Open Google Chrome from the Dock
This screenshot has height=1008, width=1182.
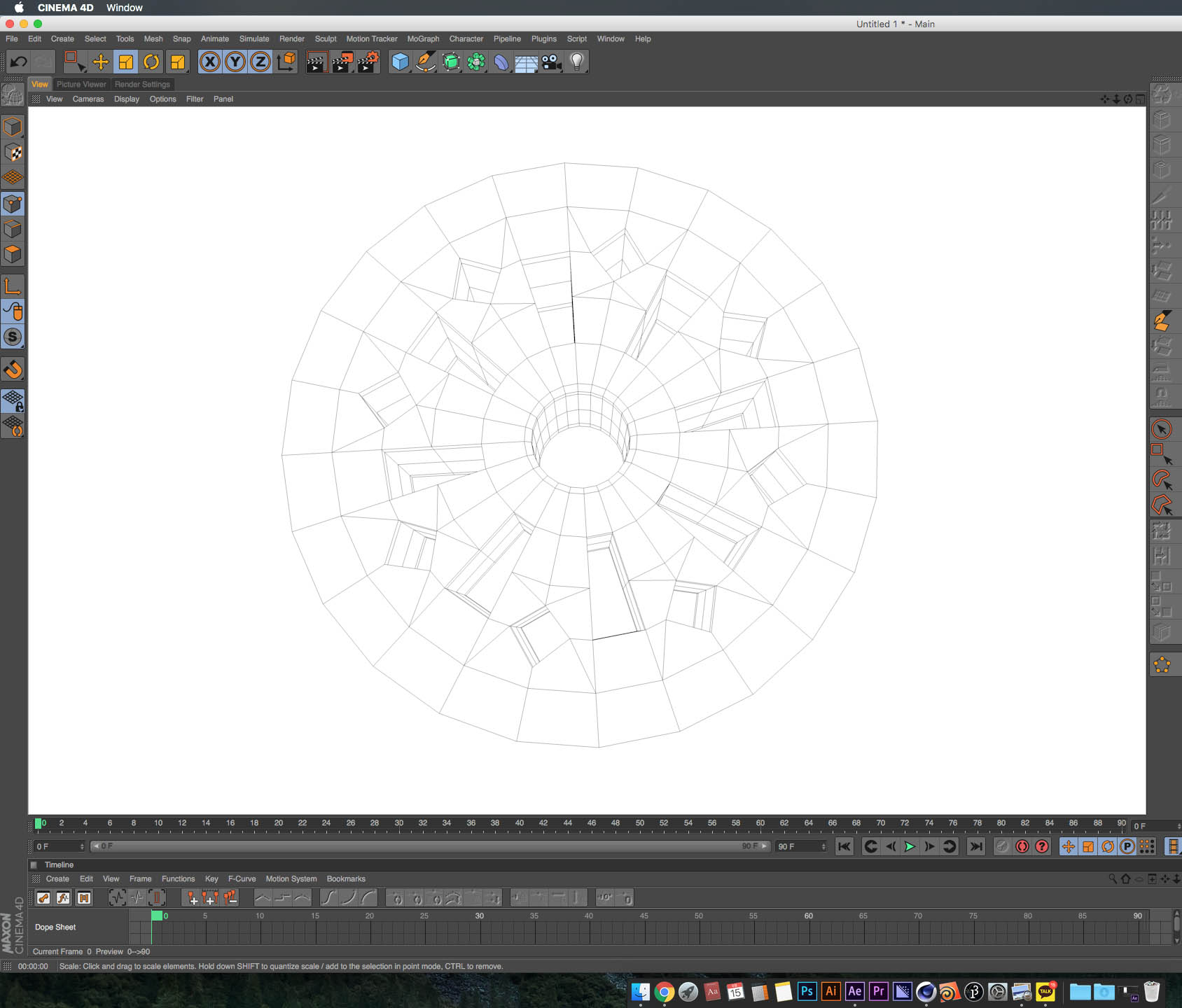point(664,991)
